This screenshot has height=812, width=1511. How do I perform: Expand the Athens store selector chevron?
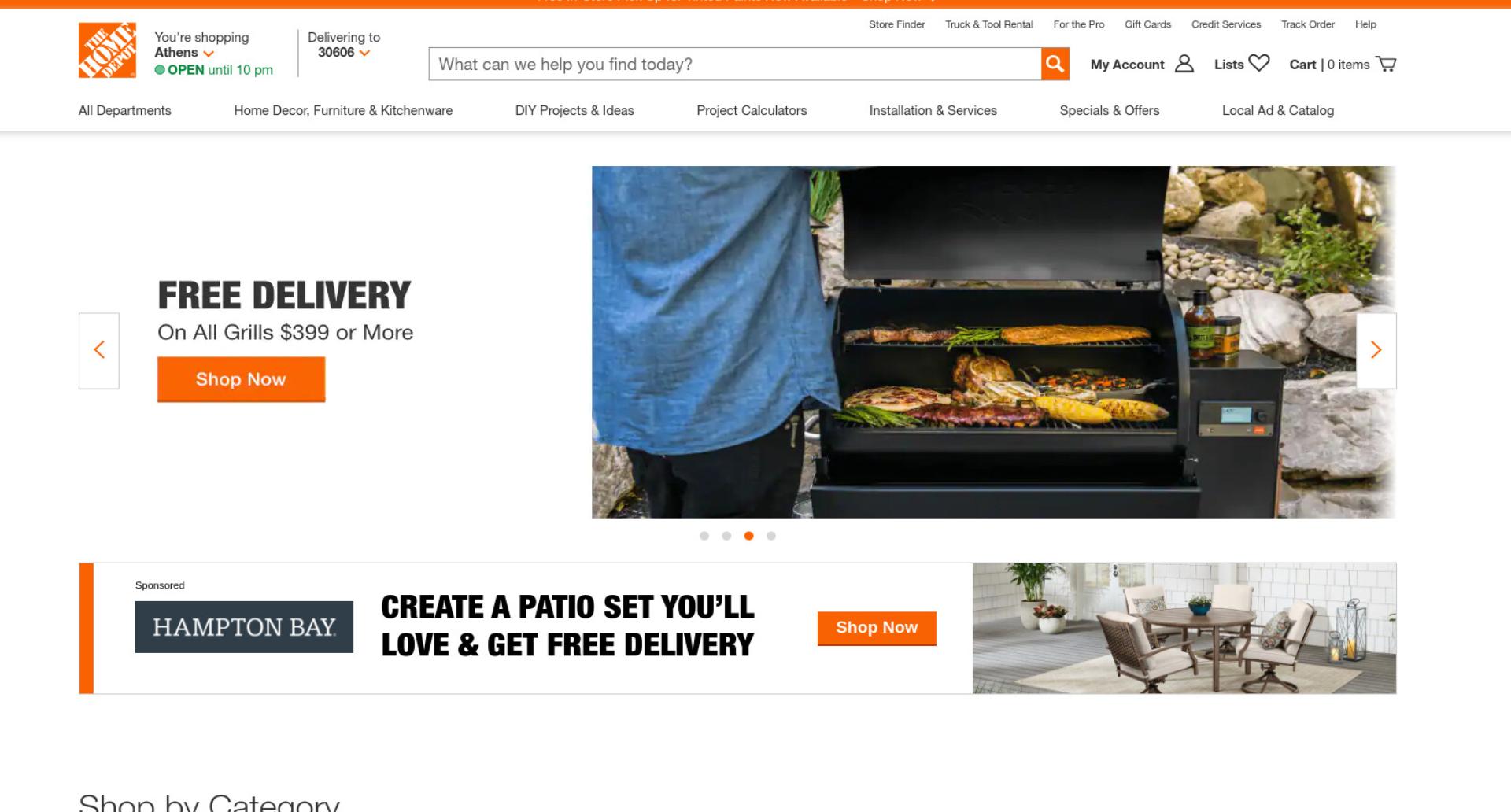[209, 54]
